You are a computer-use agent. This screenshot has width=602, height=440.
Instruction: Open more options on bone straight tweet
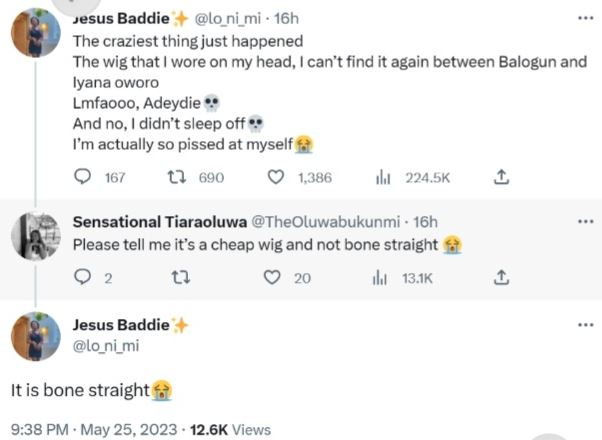[x=585, y=326]
